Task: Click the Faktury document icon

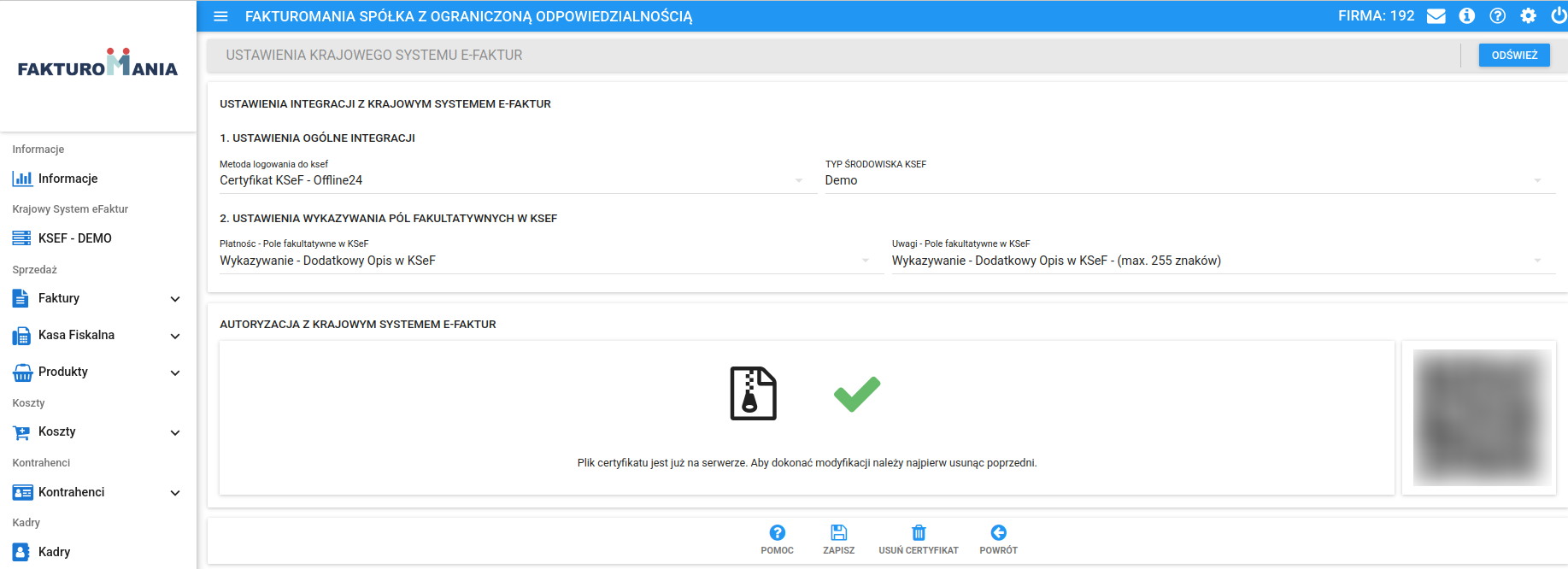Action: point(21,298)
